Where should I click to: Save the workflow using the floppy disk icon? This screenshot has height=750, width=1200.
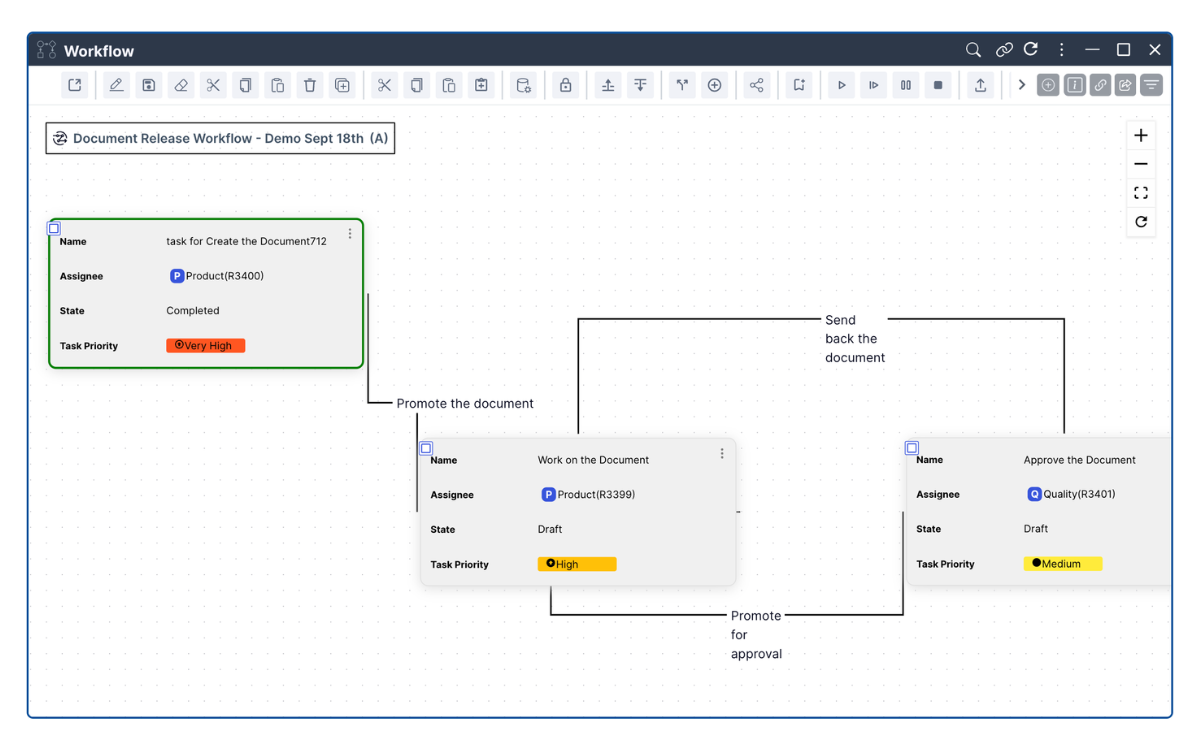point(148,86)
